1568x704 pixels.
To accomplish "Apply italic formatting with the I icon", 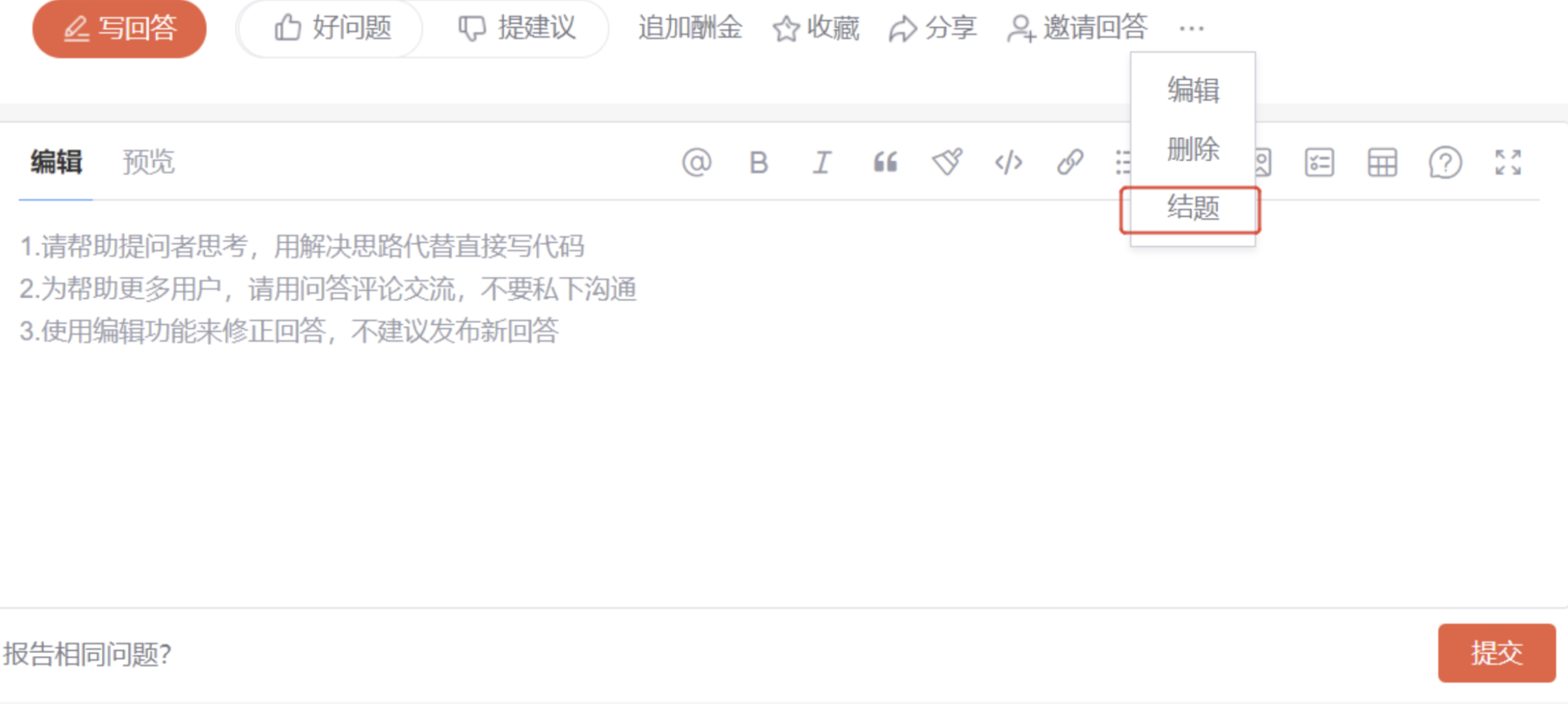I will [821, 162].
